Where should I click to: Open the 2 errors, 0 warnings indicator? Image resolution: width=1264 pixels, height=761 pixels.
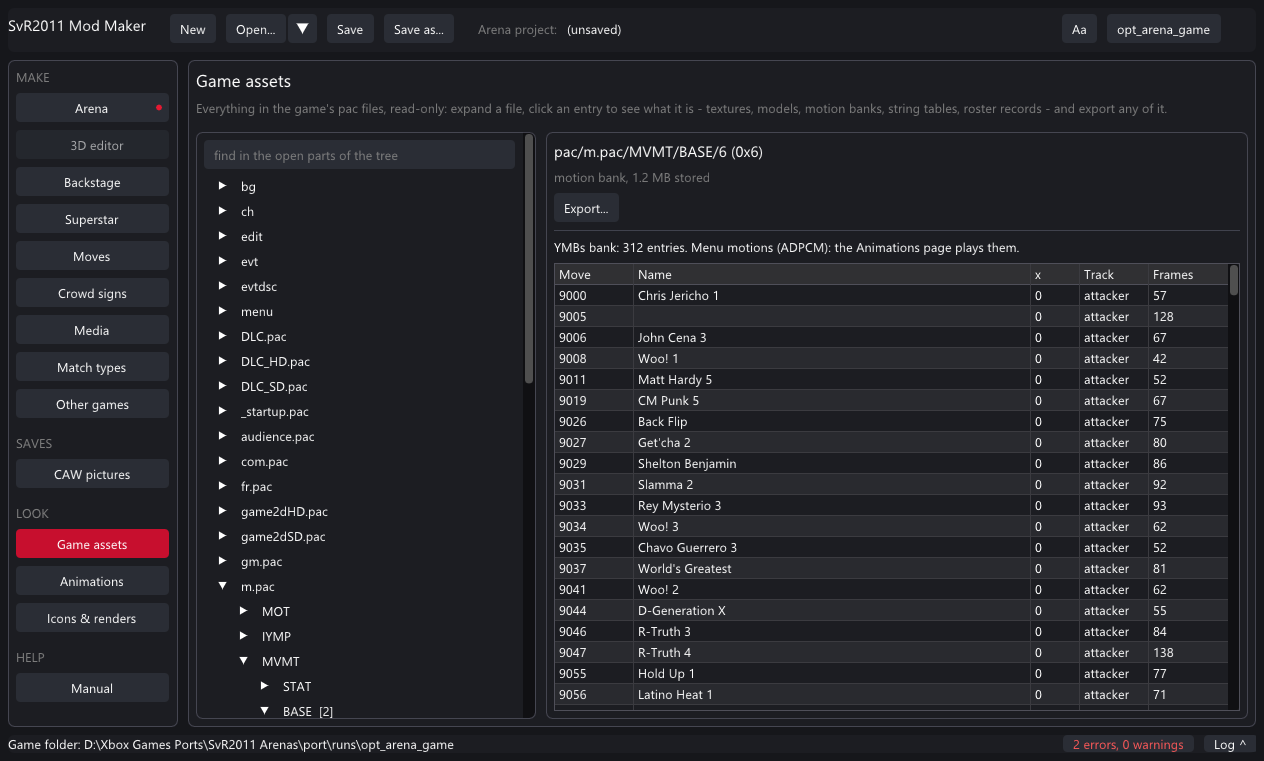[x=1128, y=744]
